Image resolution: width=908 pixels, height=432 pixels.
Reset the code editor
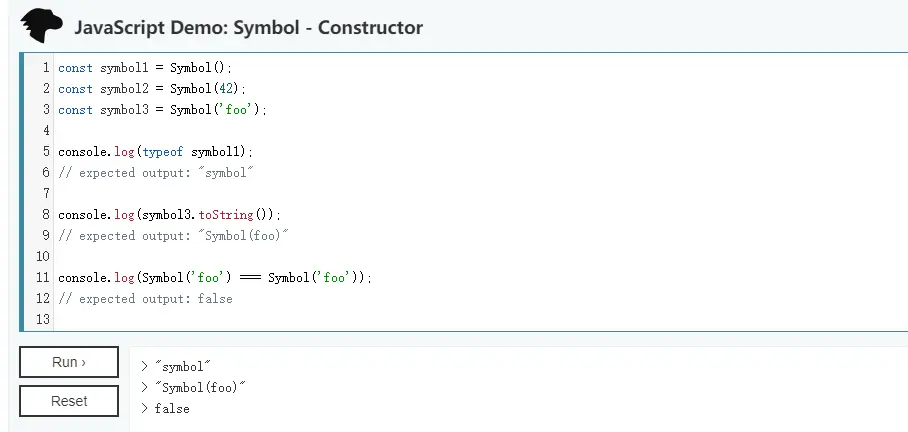(x=69, y=401)
